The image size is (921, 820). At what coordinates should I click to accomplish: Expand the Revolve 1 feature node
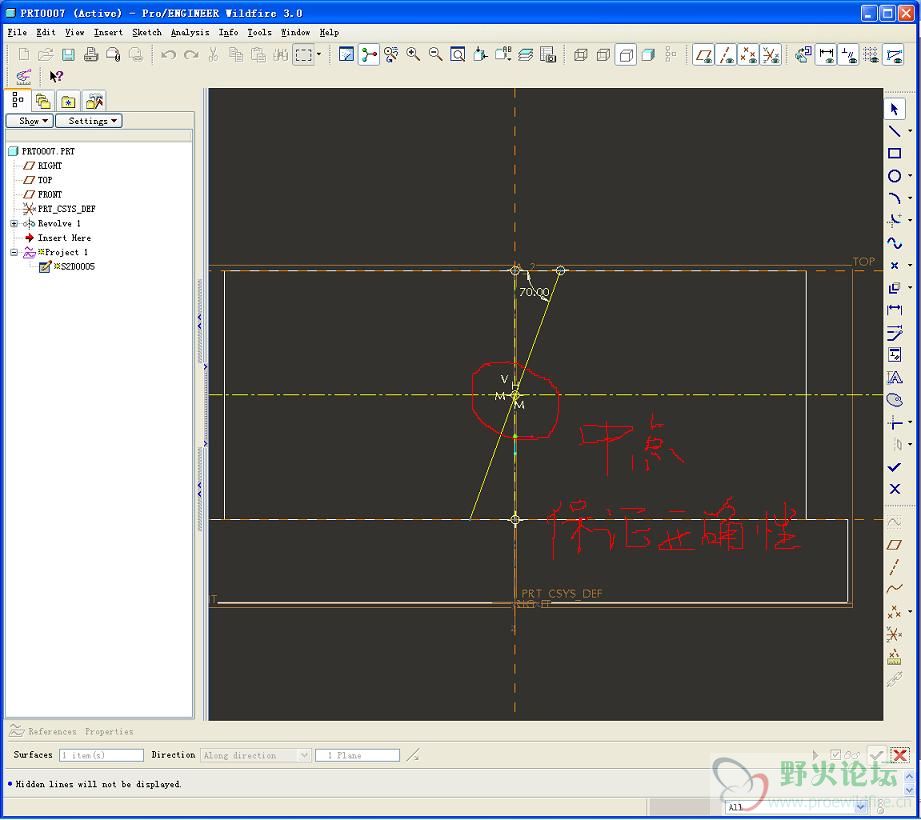point(14,224)
